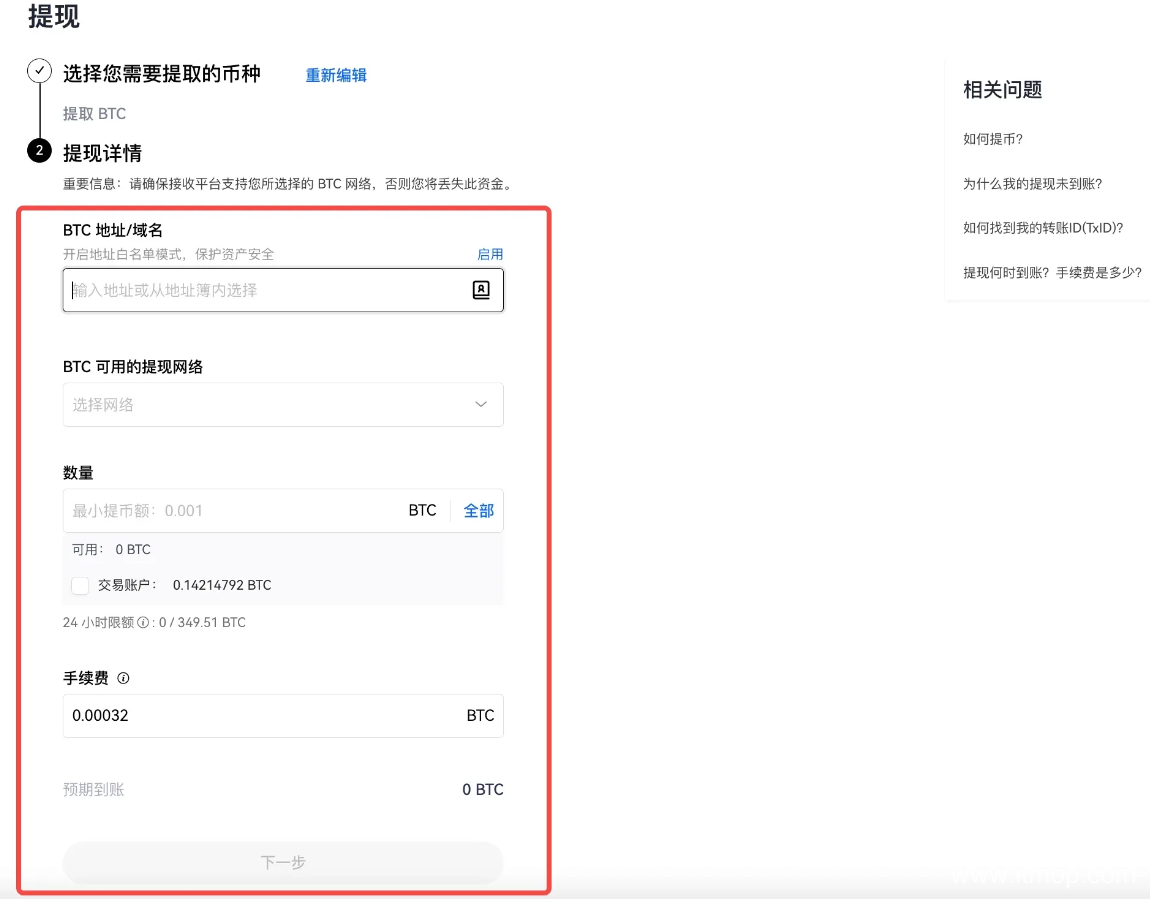
Task: Open the address book icon in address field
Action: [x=481, y=290]
